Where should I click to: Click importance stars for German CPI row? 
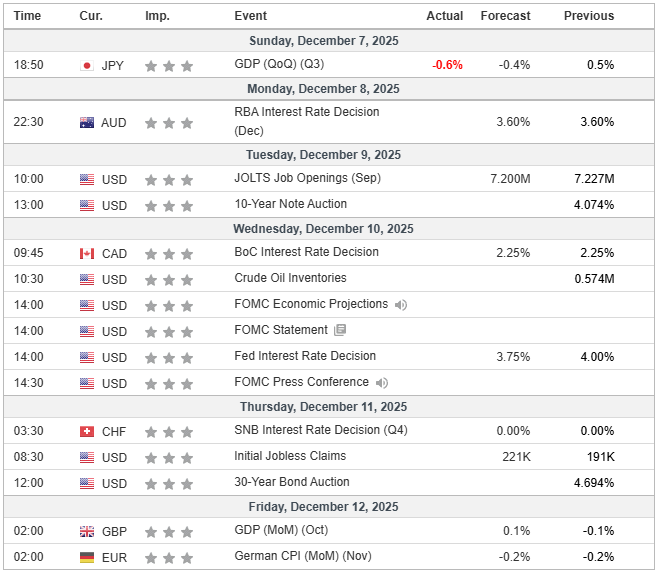pyautogui.click(x=169, y=558)
